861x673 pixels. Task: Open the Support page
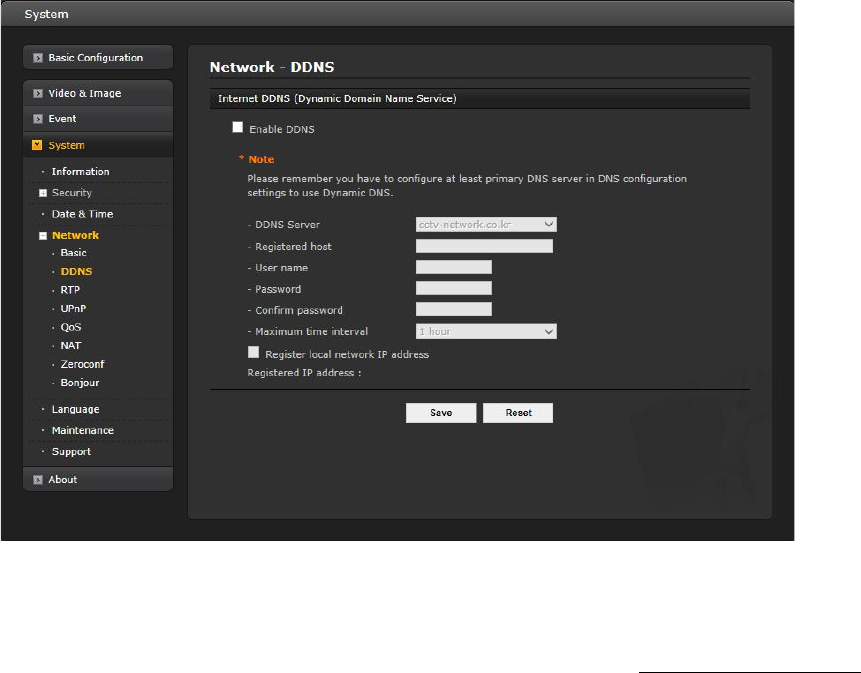[x=71, y=451]
